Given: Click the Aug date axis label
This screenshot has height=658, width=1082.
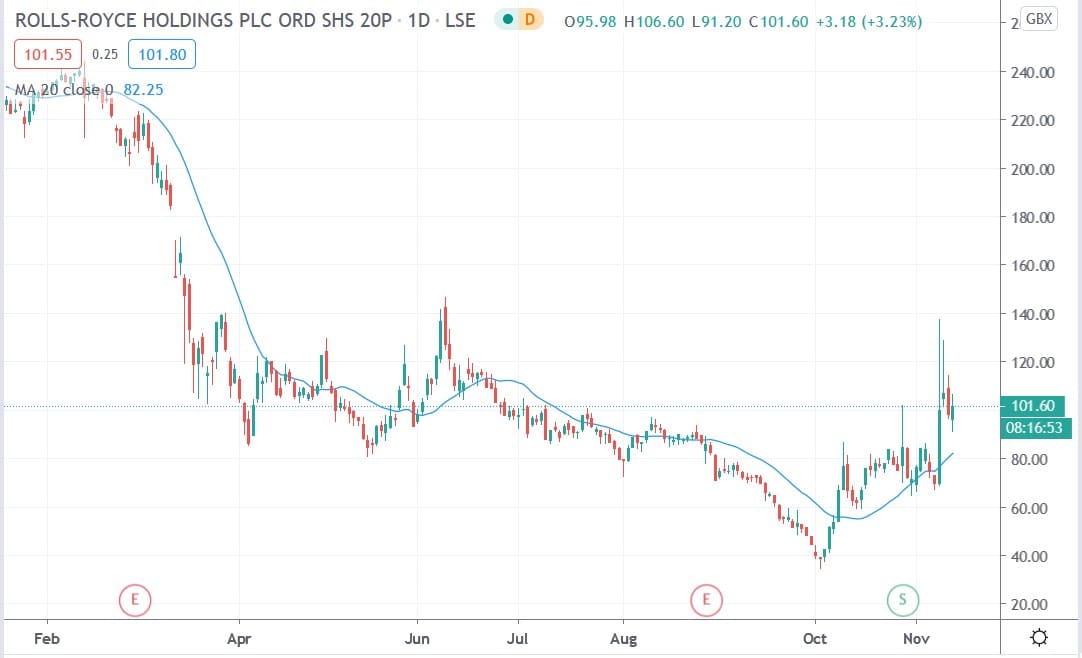Looking at the screenshot, I should 623,639.
